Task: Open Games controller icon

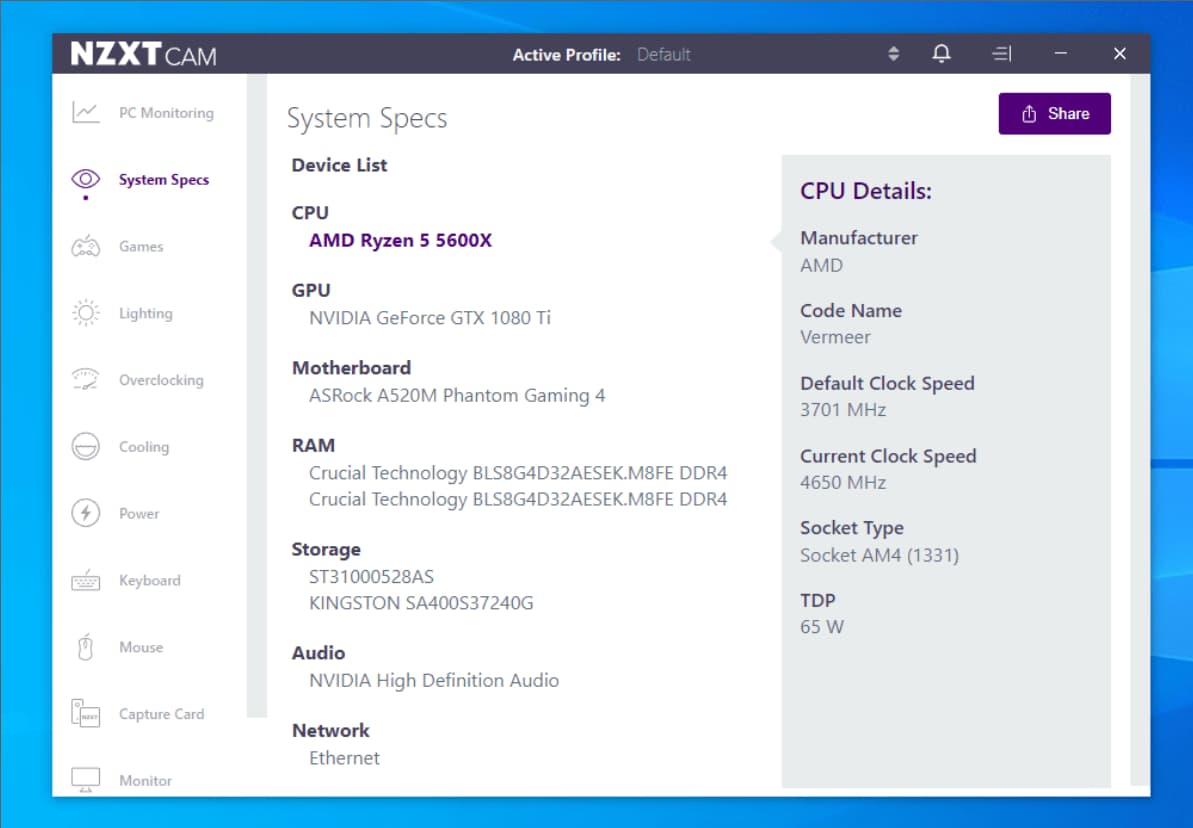Action: [x=85, y=247]
